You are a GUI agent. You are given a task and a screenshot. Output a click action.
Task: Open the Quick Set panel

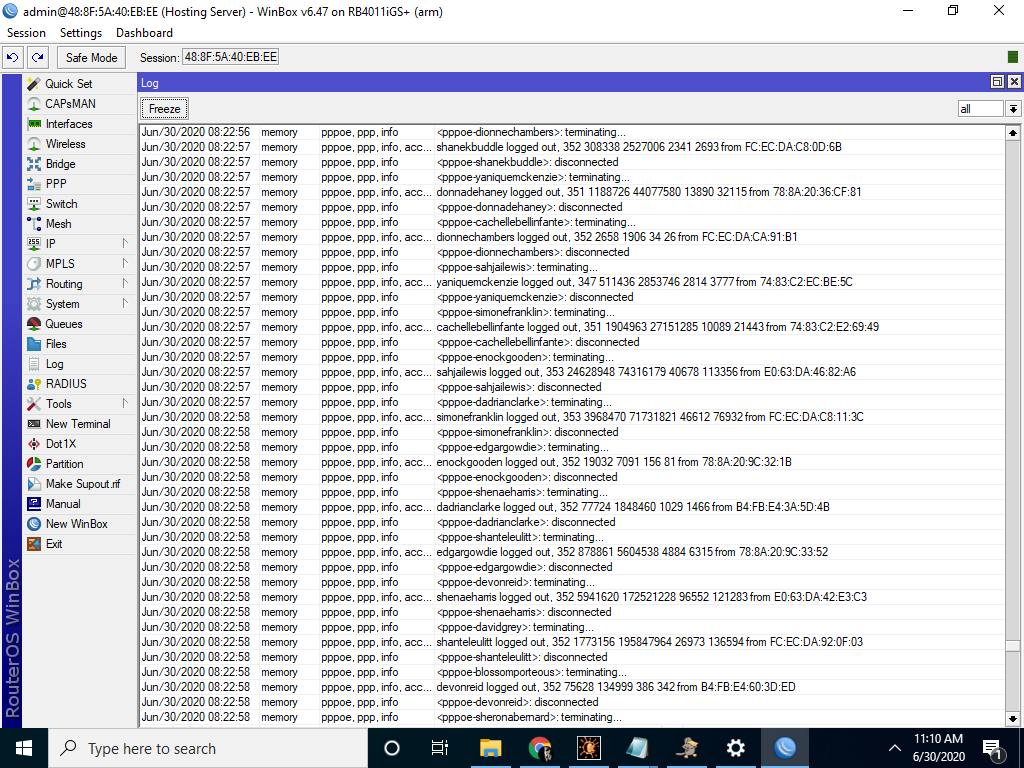(x=69, y=83)
